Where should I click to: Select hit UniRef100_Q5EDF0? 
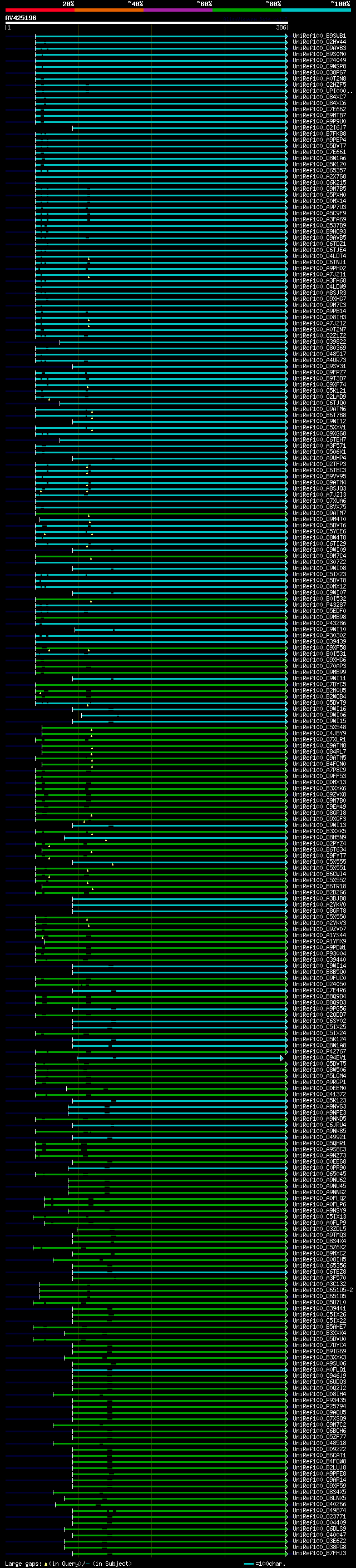pos(319,611)
